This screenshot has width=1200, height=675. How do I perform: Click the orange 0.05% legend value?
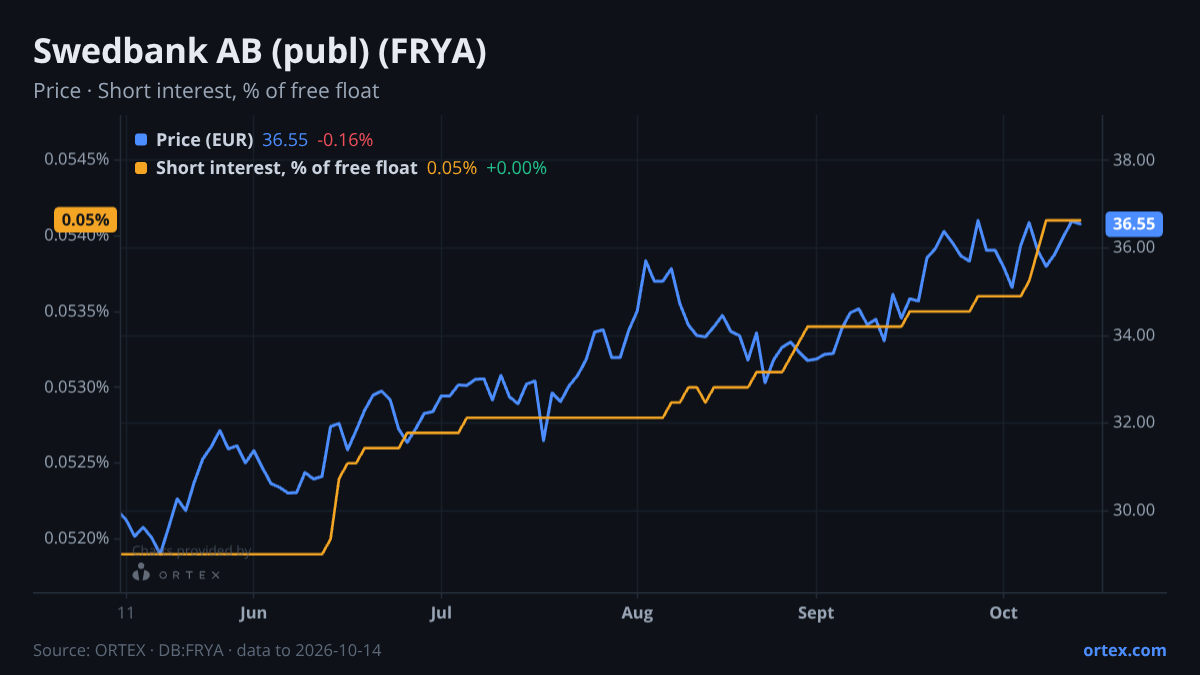452,168
